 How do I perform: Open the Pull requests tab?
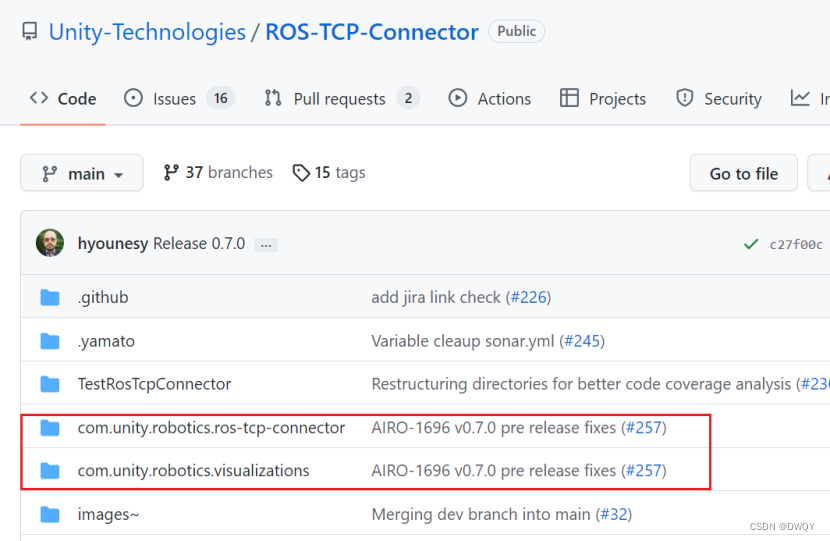pyautogui.click(x=342, y=98)
